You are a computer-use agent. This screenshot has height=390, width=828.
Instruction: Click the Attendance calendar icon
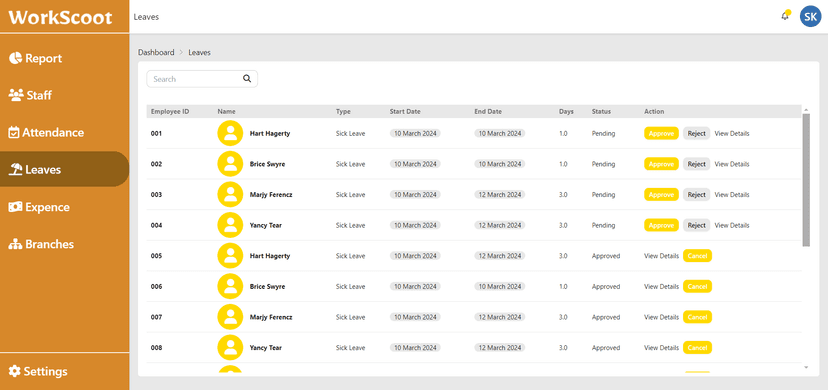click(x=14, y=132)
